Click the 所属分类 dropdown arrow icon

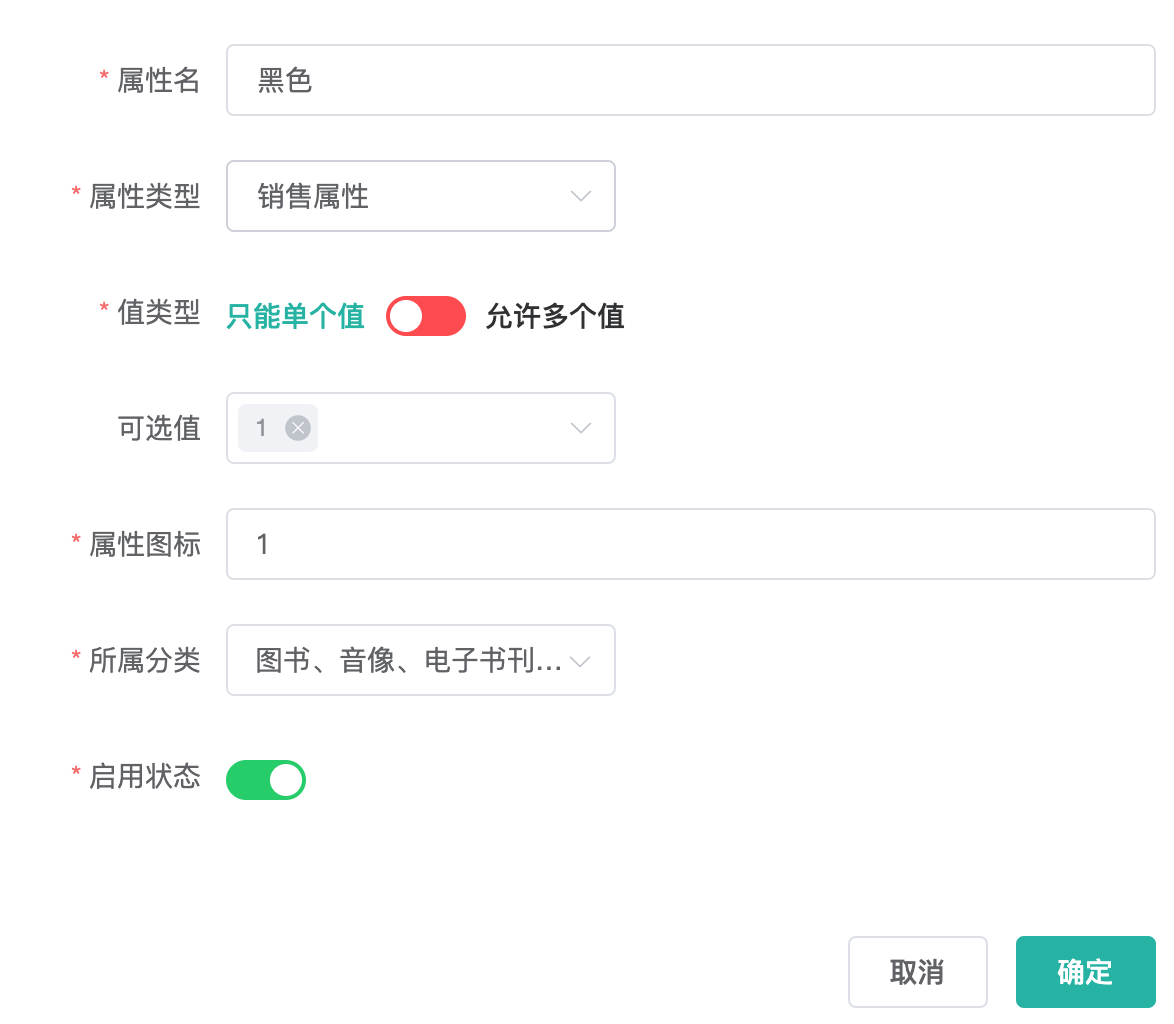tap(581, 660)
